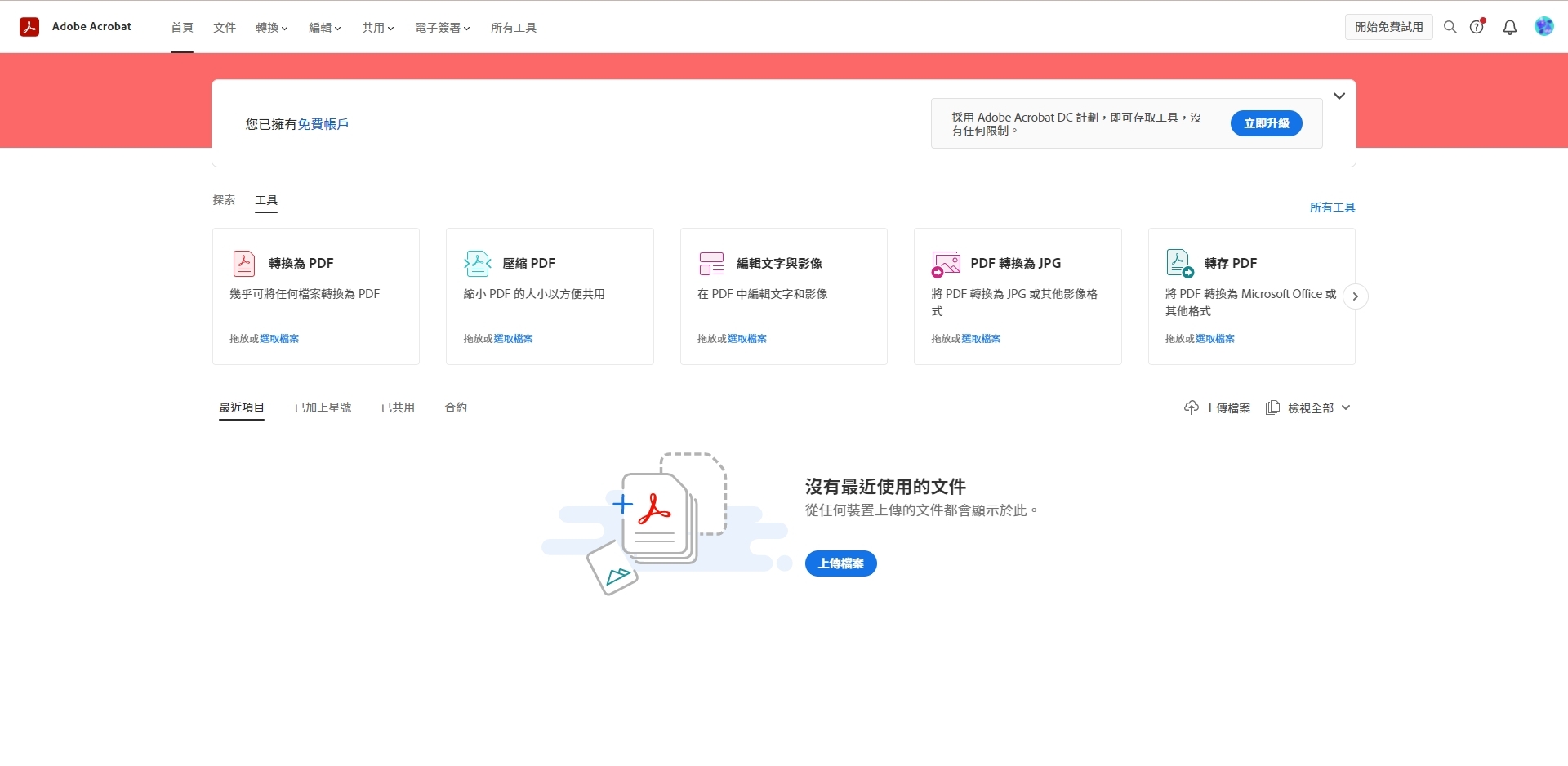The height and width of the screenshot is (766, 1568).
Task: Switch to the 已共用 tab
Action: pyautogui.click(x=398, y=407)
